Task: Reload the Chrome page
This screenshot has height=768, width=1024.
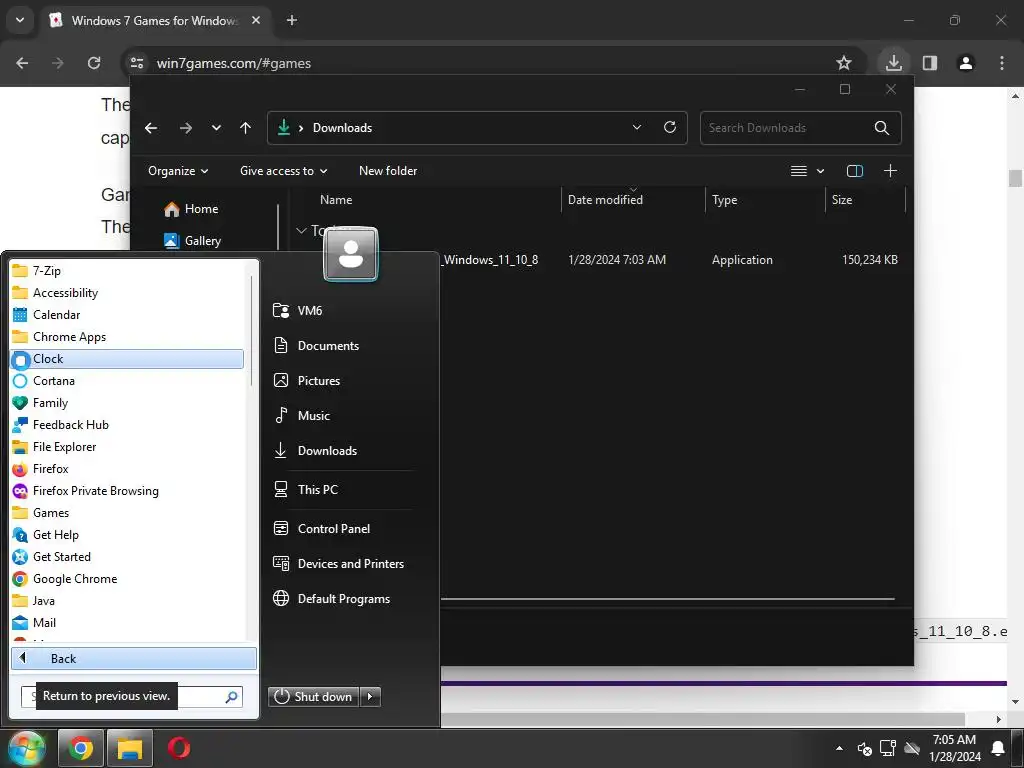Action: tap(94, 63)
